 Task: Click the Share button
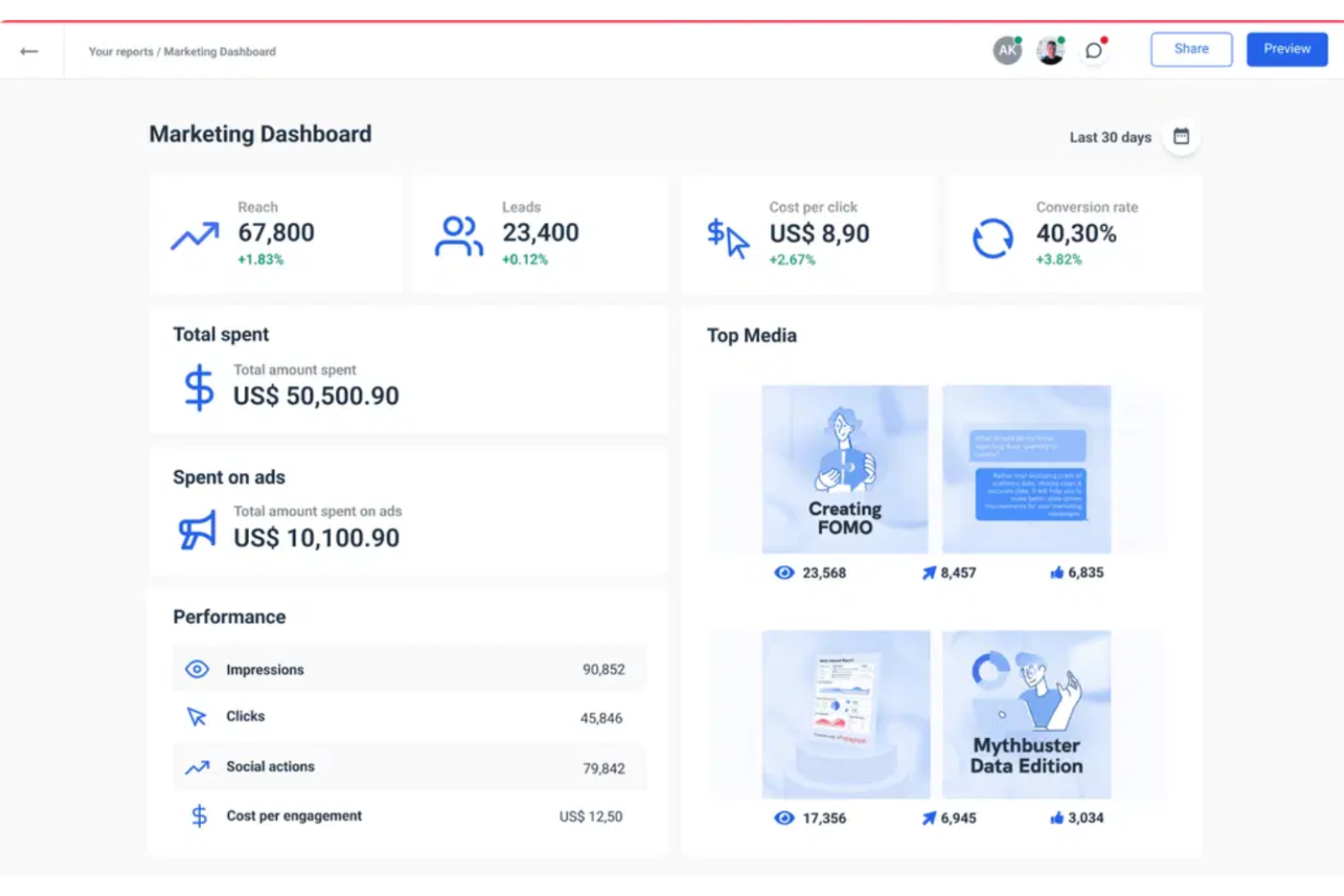coord(1191,49)
